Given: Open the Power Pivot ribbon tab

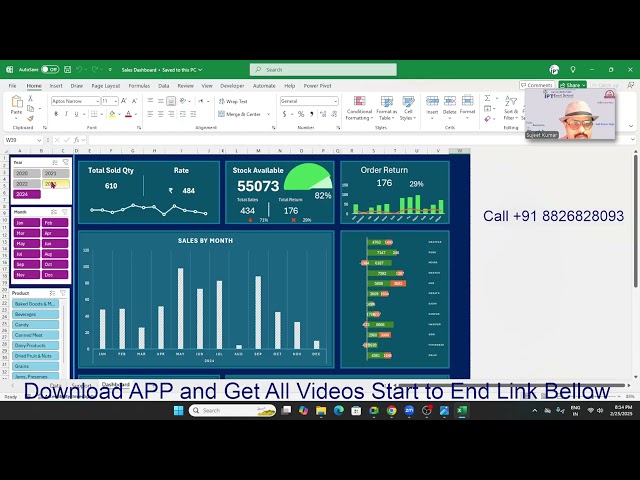Looking at the screenshot, I should [x=317, y=86].
